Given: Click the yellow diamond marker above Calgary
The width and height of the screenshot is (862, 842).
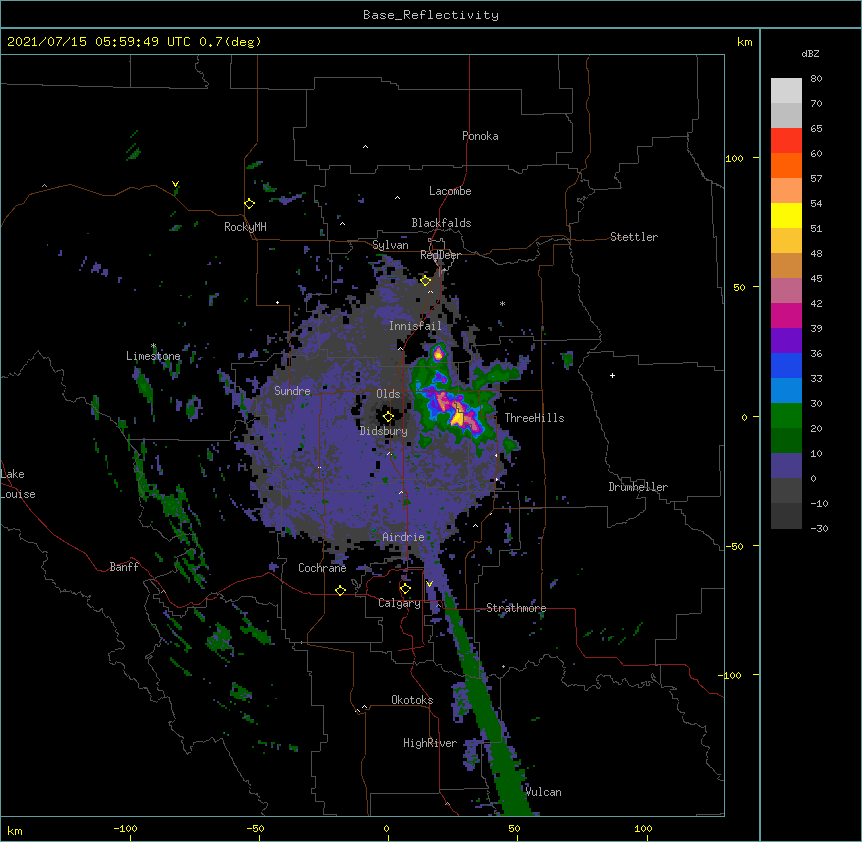Looking at the screenshot, I should pos(405,589).
